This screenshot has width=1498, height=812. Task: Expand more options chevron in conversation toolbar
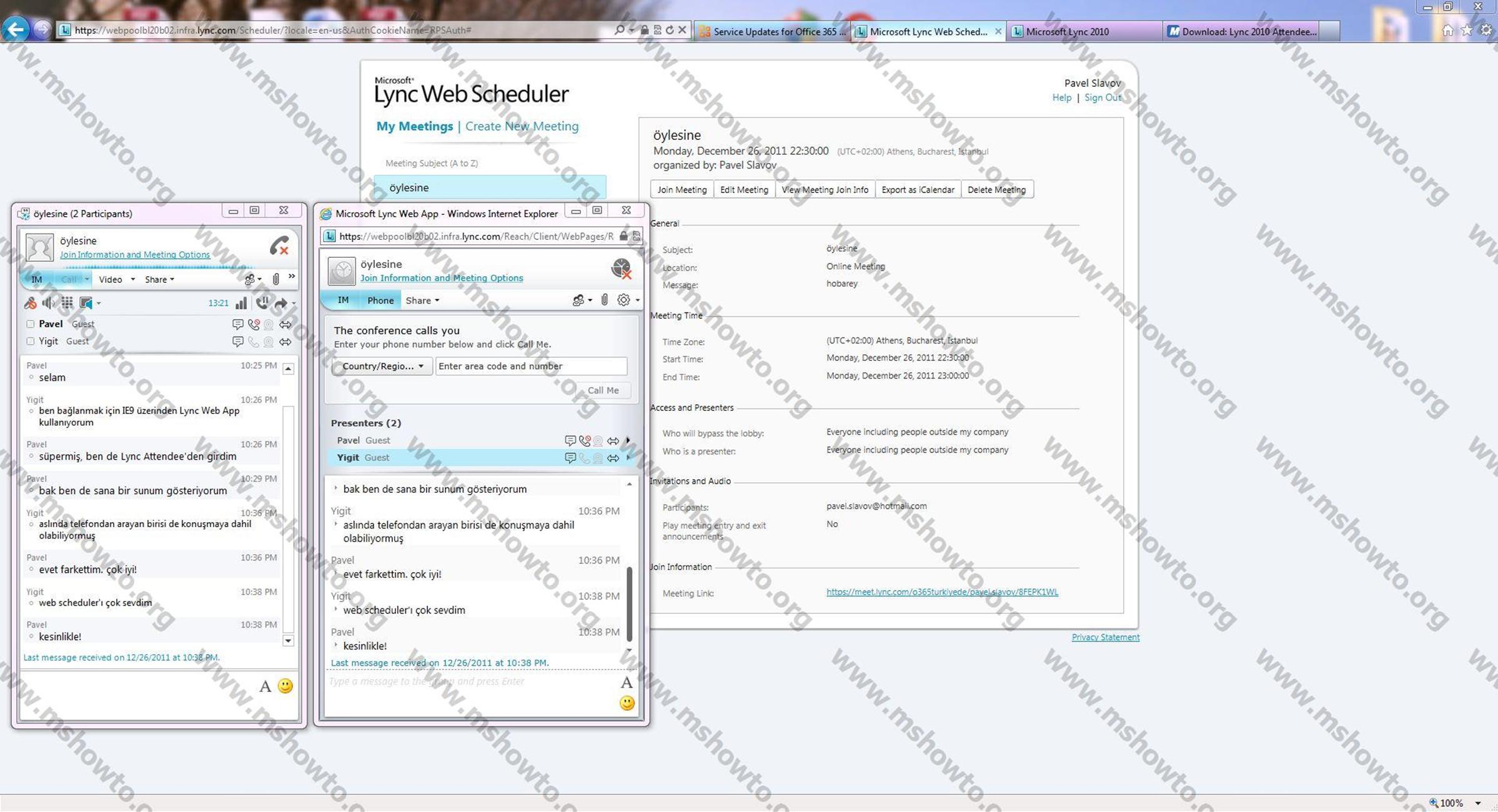click(x=292, y=276)
